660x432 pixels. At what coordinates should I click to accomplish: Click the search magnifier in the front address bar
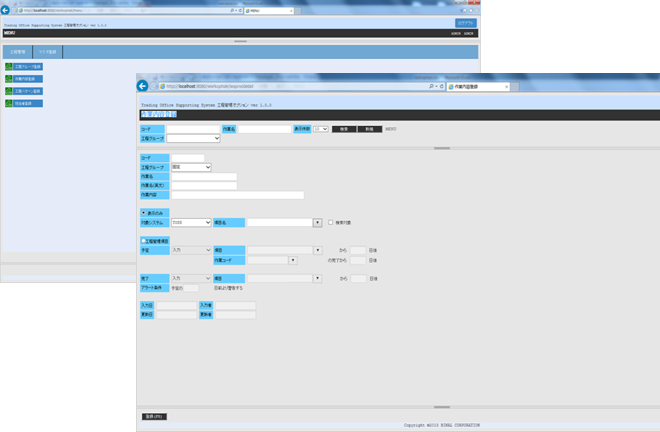(432, 87)
